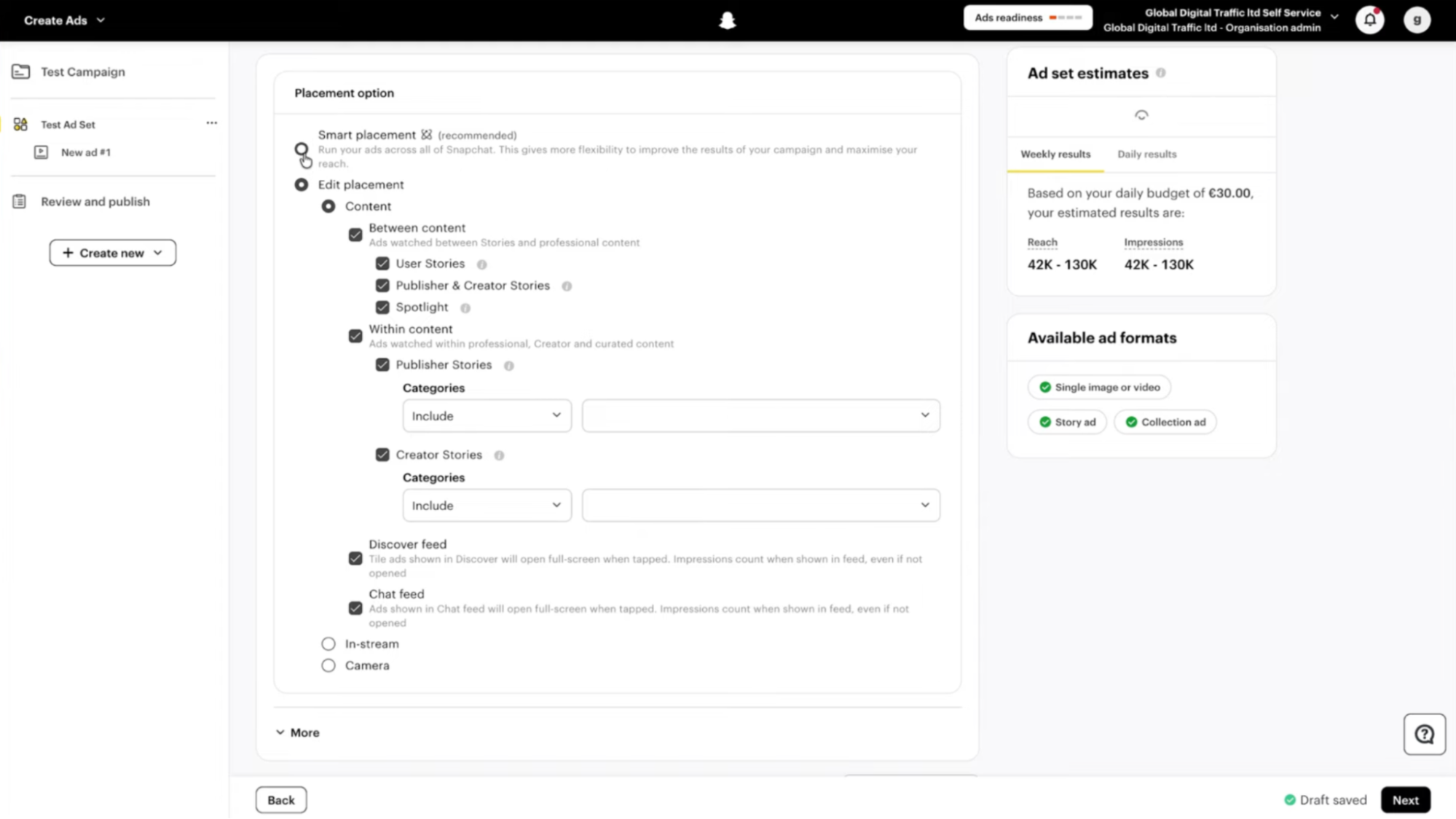Select the Smart placement radio button
Viewport: 1456px width, 819px height.
[x=301, y=149]
